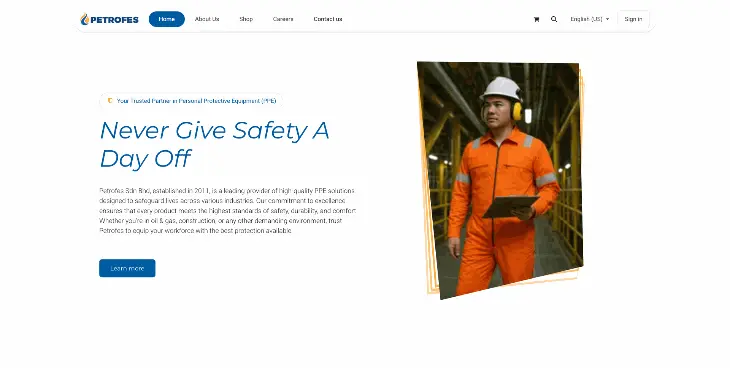This screenshot has height=368, width=730.
Task: Navigate to Careers
Action: coord(283,19)
